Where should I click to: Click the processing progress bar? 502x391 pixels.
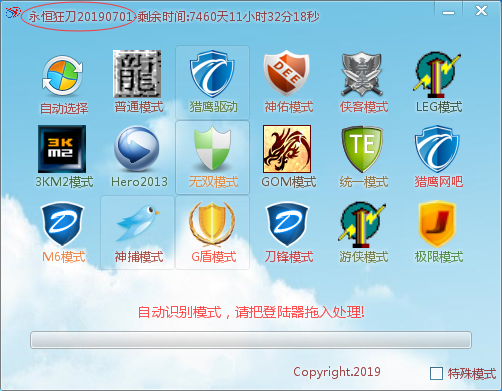coord(251,340)
